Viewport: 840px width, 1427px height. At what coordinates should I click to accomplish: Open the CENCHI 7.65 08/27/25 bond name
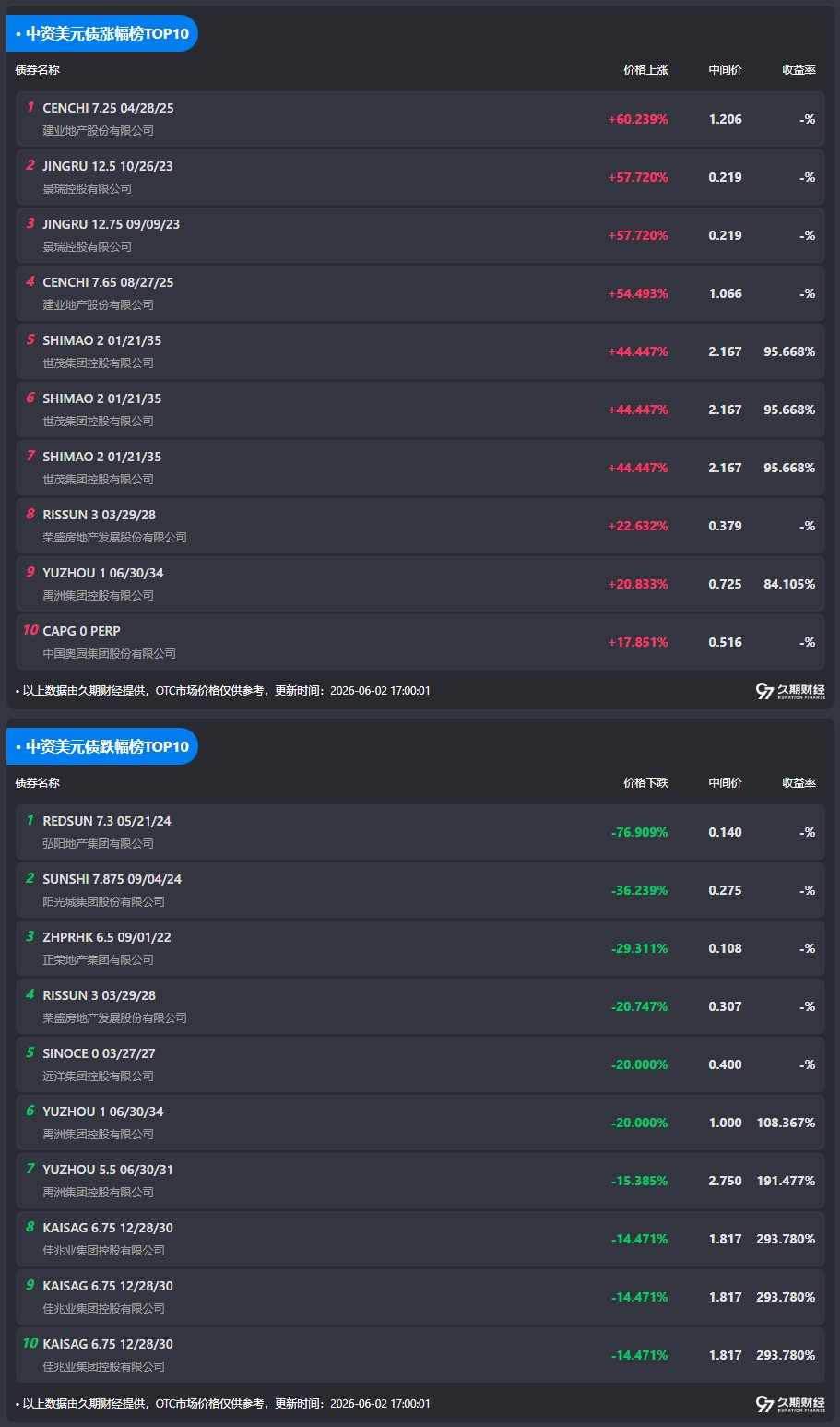coord(108,282)
